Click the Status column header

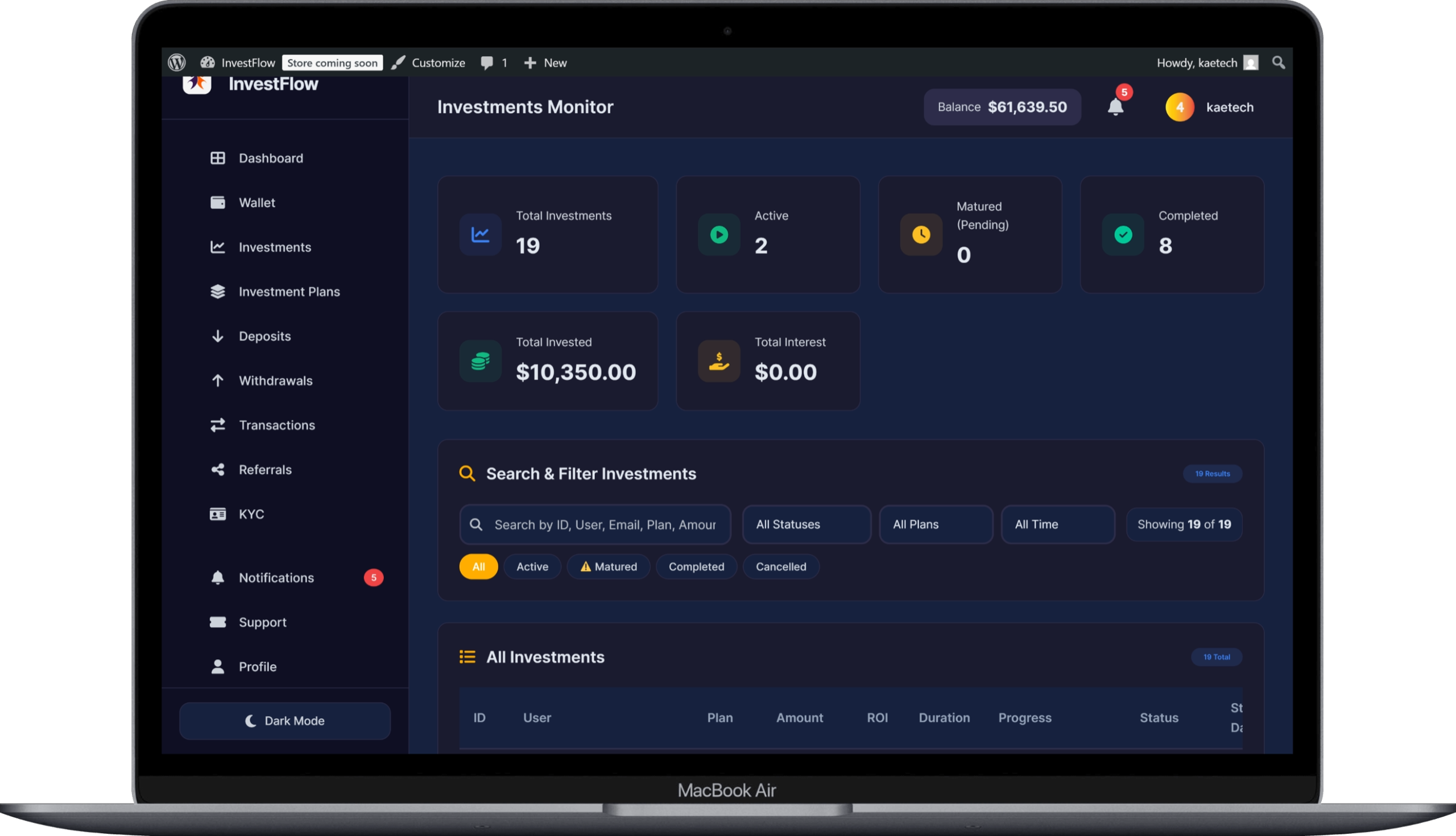pyautogui.click(x=1159, y=718)
